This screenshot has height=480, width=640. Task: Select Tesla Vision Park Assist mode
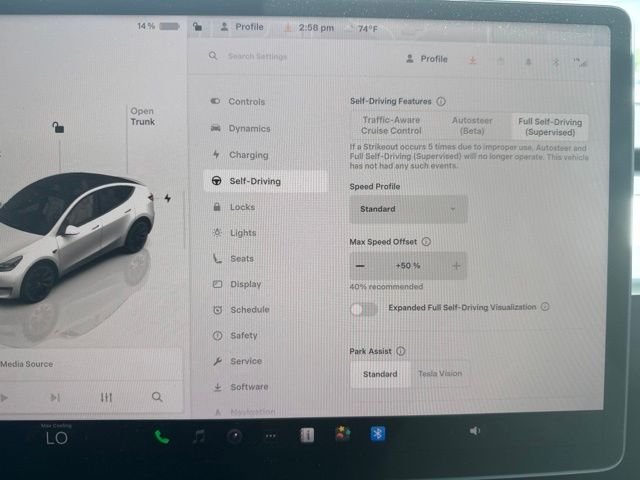[x=440, y=373]
